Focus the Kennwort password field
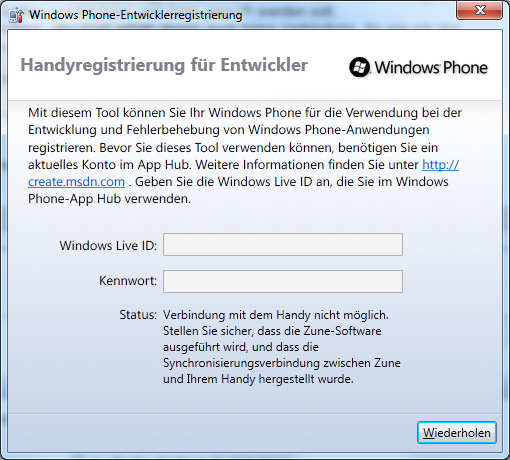510x460 pixels. 283,281
